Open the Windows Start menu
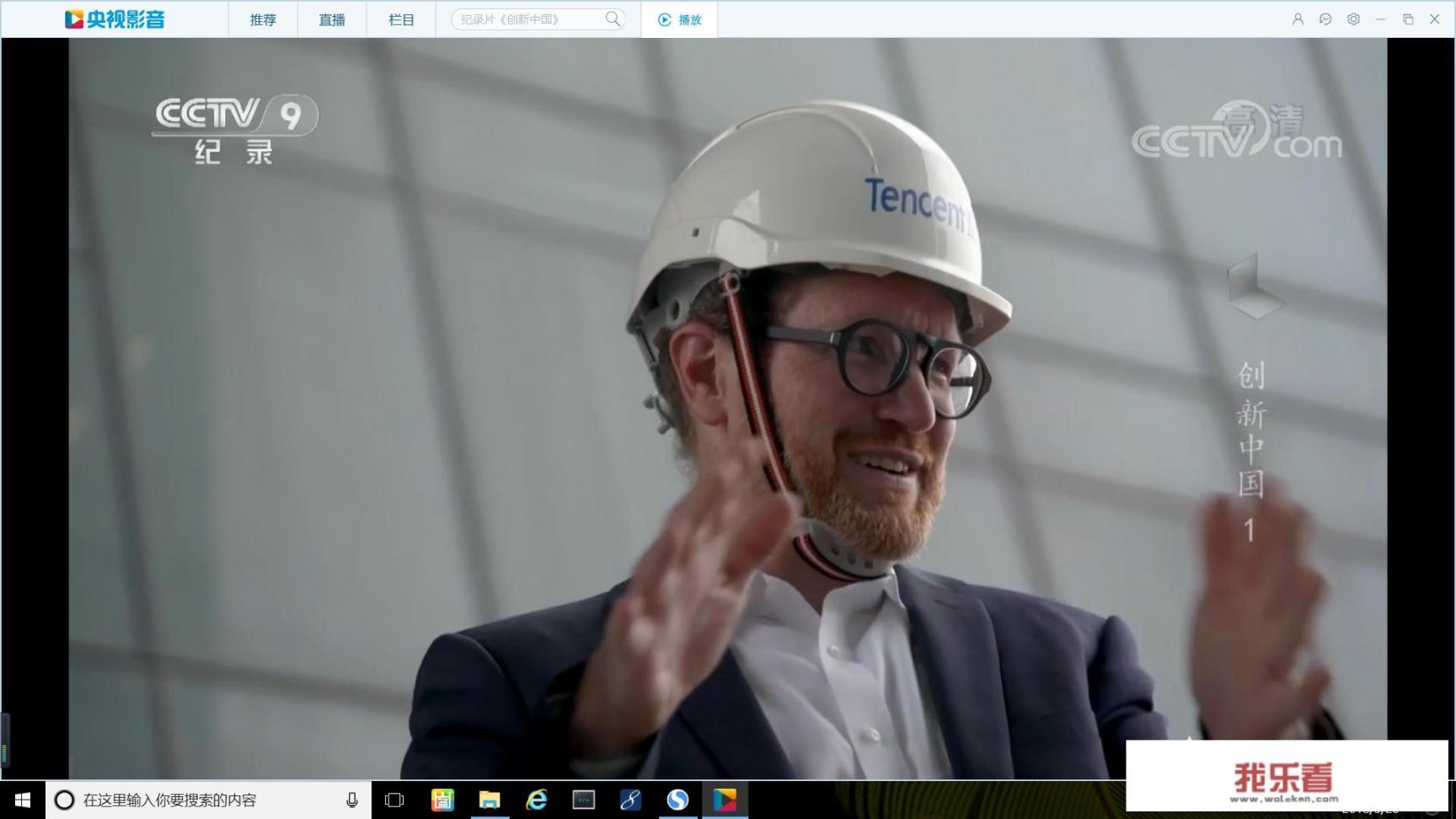Image resolution: width=1456 pixels, height=819 pixels. (x=23, y=800)
